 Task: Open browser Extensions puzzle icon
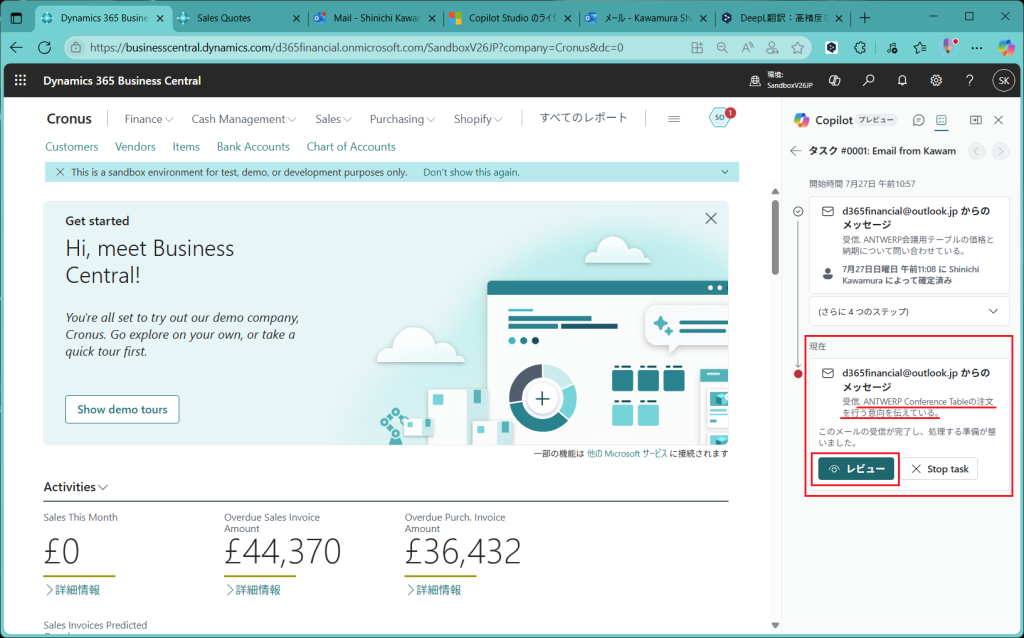(x=860, y=48)
